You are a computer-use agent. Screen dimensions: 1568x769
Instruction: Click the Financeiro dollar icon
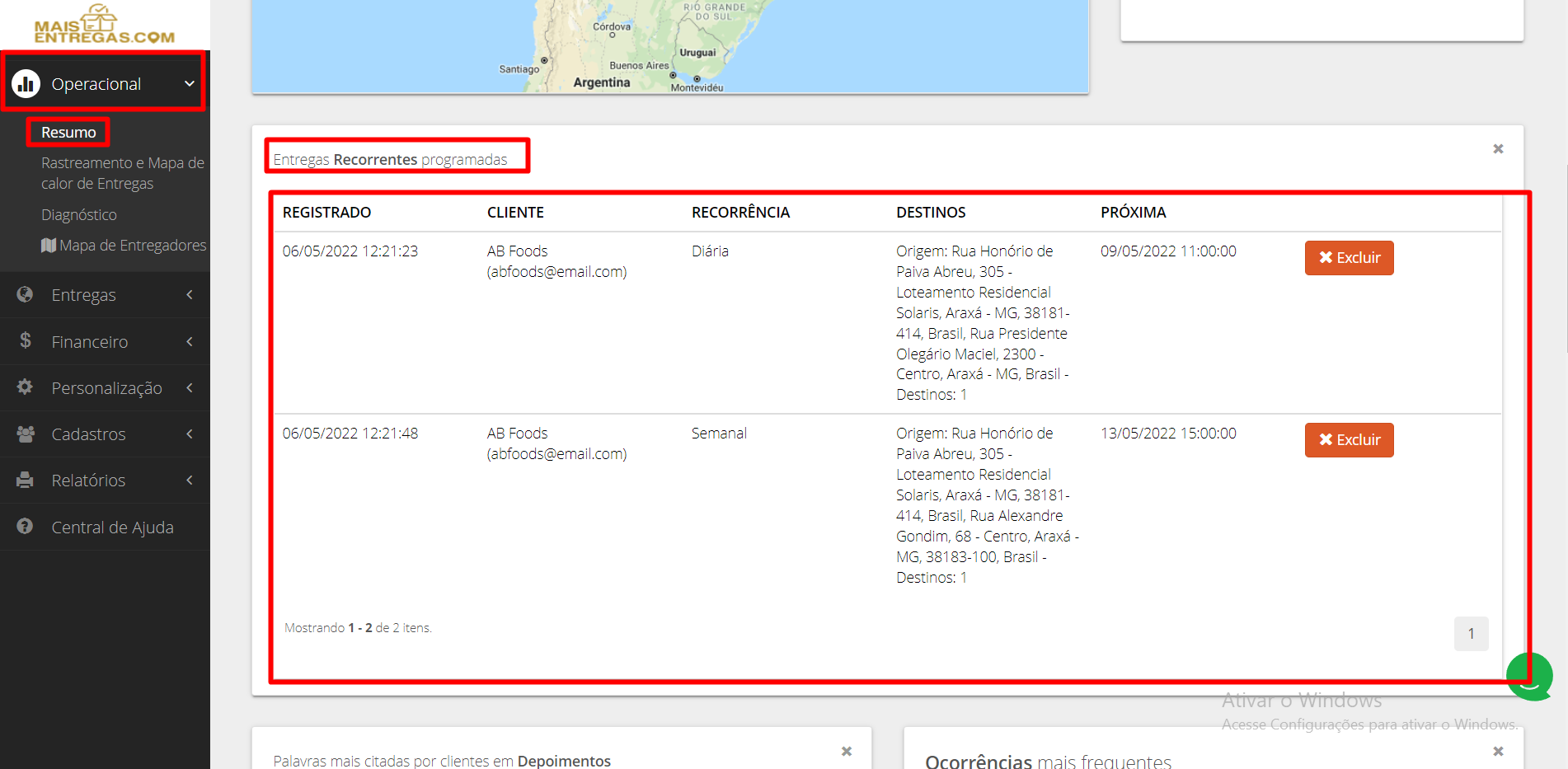tap(26, 340)
